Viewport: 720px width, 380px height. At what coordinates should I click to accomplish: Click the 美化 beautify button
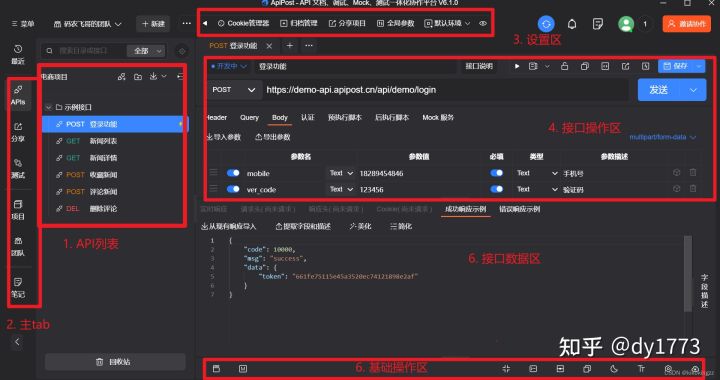(360, 226)
